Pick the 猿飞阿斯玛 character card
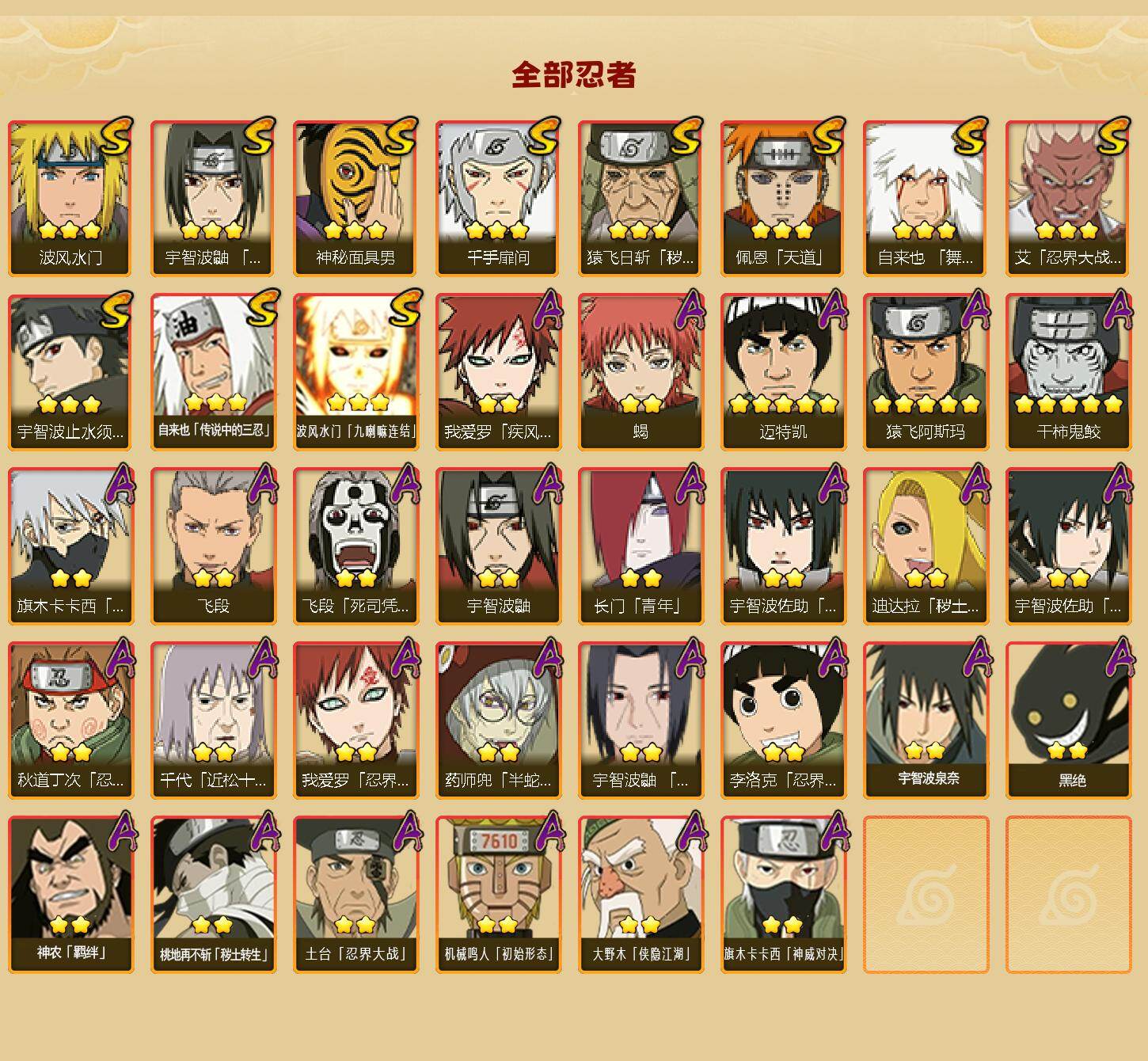 click(x=926, y=372)
